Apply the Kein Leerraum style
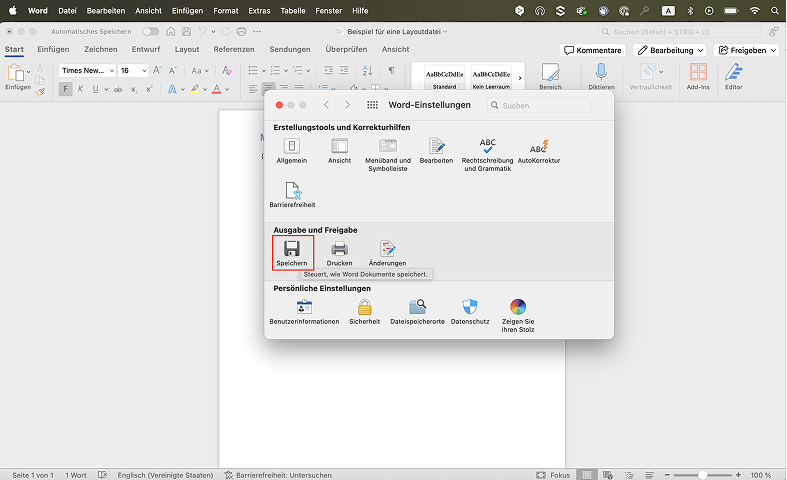 (491, 77)
